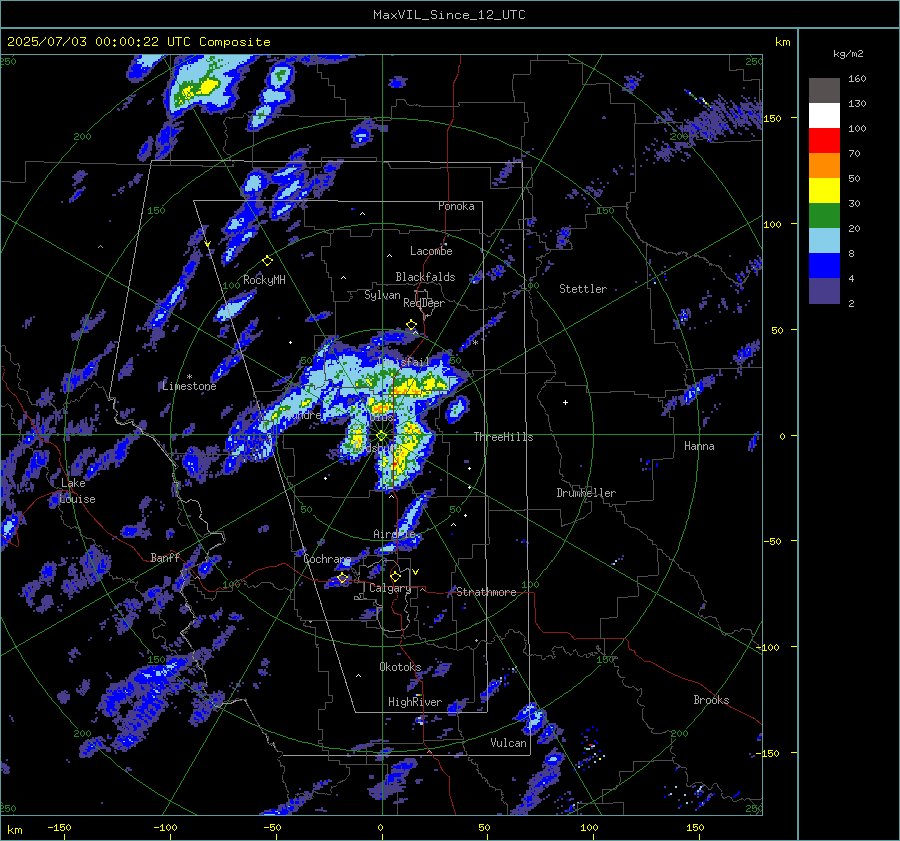This screenshot has height=841, width=900.
Task: Click the Sylvan map label
Action: point(382,296)
